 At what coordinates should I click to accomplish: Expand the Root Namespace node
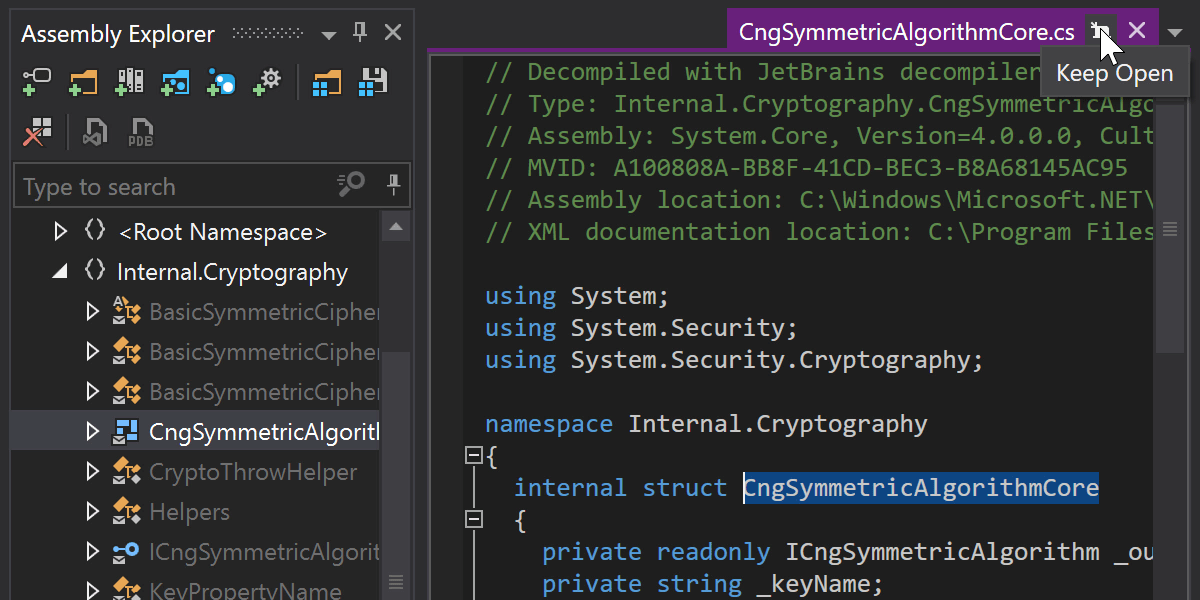(x=61, y=232)
